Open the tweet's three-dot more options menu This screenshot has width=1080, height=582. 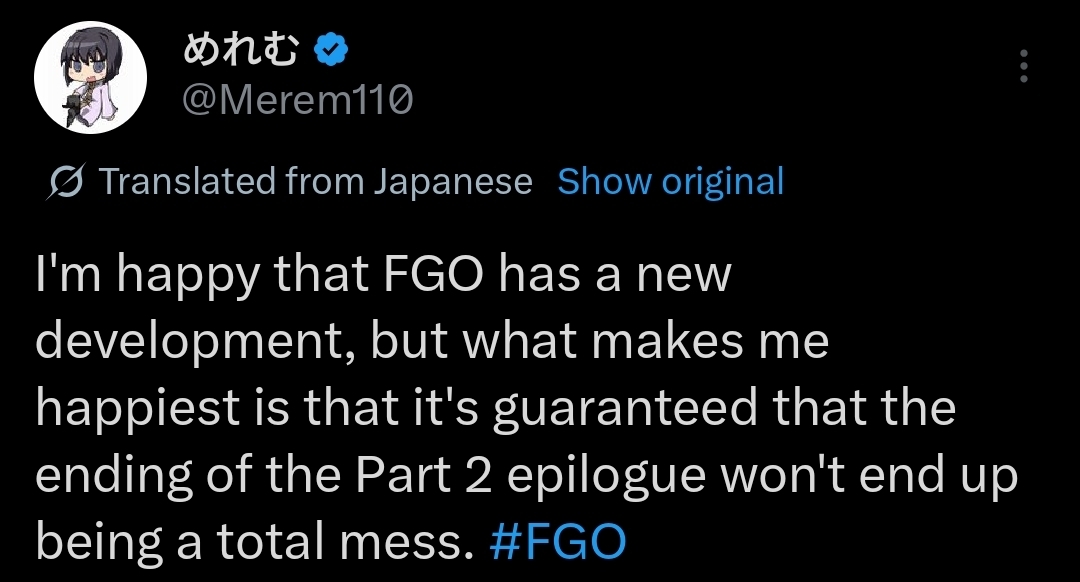point(1024,66)
